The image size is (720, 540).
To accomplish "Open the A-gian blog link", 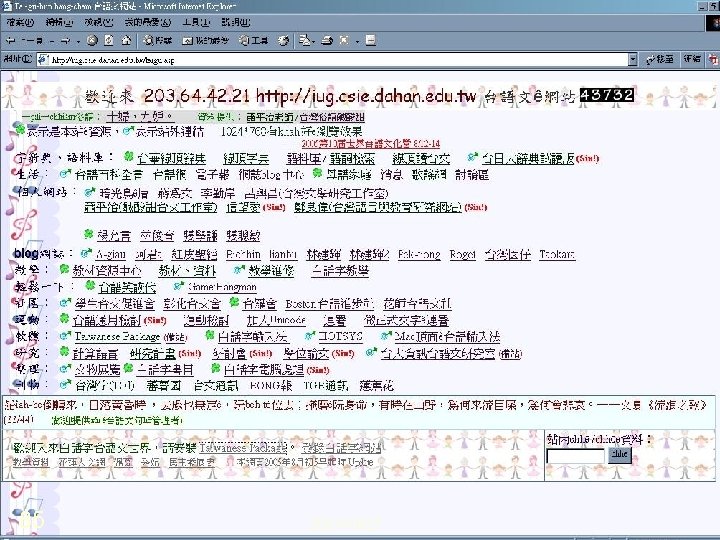I will [x=110, y=254].
